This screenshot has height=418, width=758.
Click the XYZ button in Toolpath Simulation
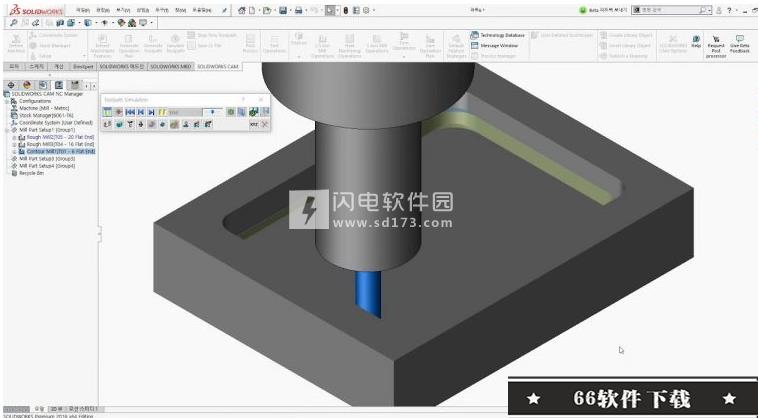tap(254, 124)
